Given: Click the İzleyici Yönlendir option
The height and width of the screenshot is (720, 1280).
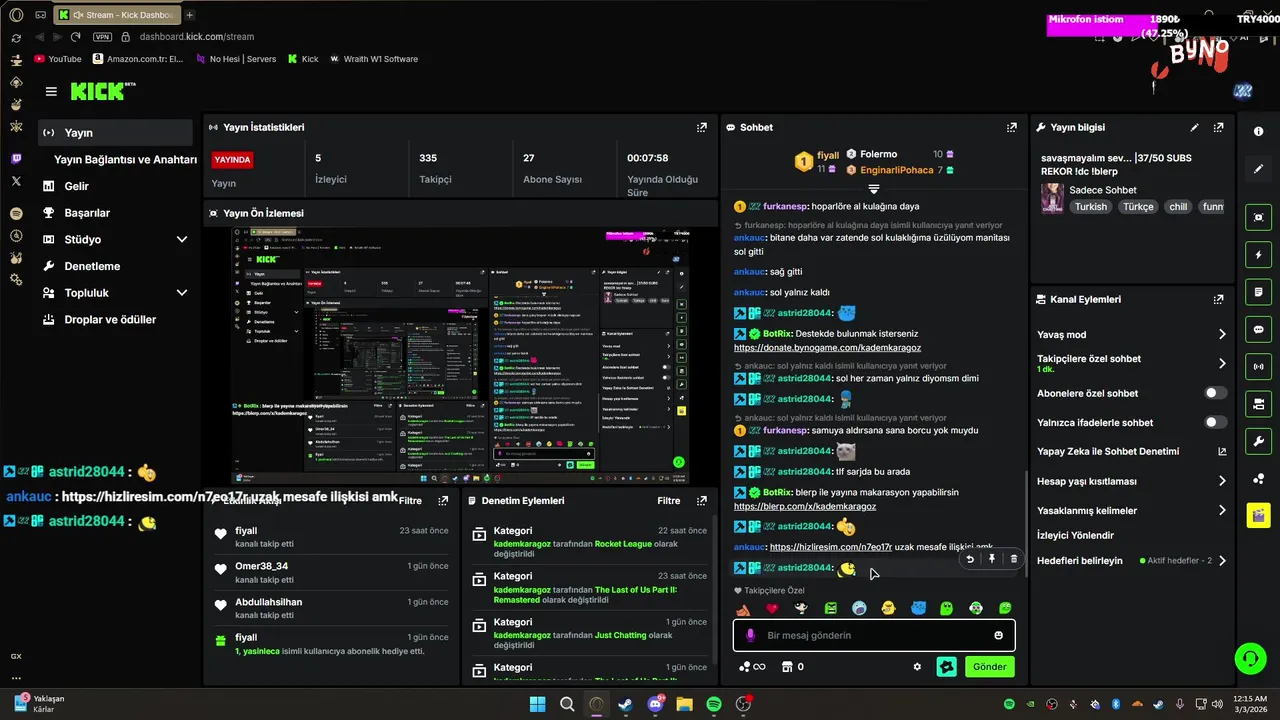Looking at the screenshot, I should [1075, 535].
